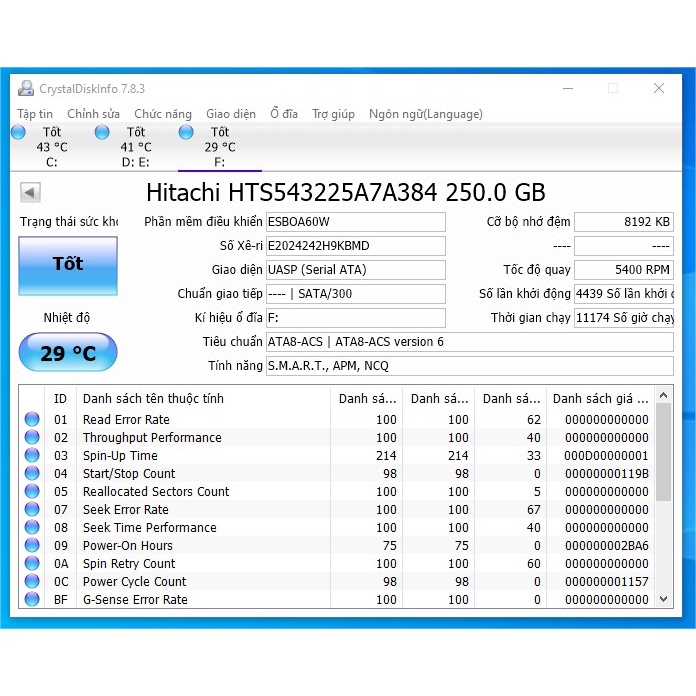Click the status circle for G-Sense Error Rate
696x696 pixels.
32,599
